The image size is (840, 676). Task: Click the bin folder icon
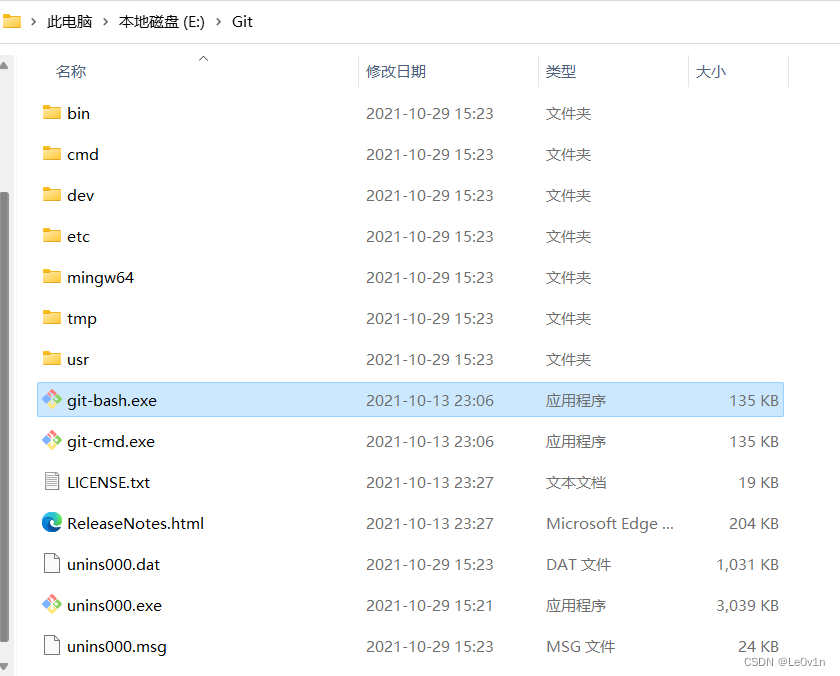[52, 112]
